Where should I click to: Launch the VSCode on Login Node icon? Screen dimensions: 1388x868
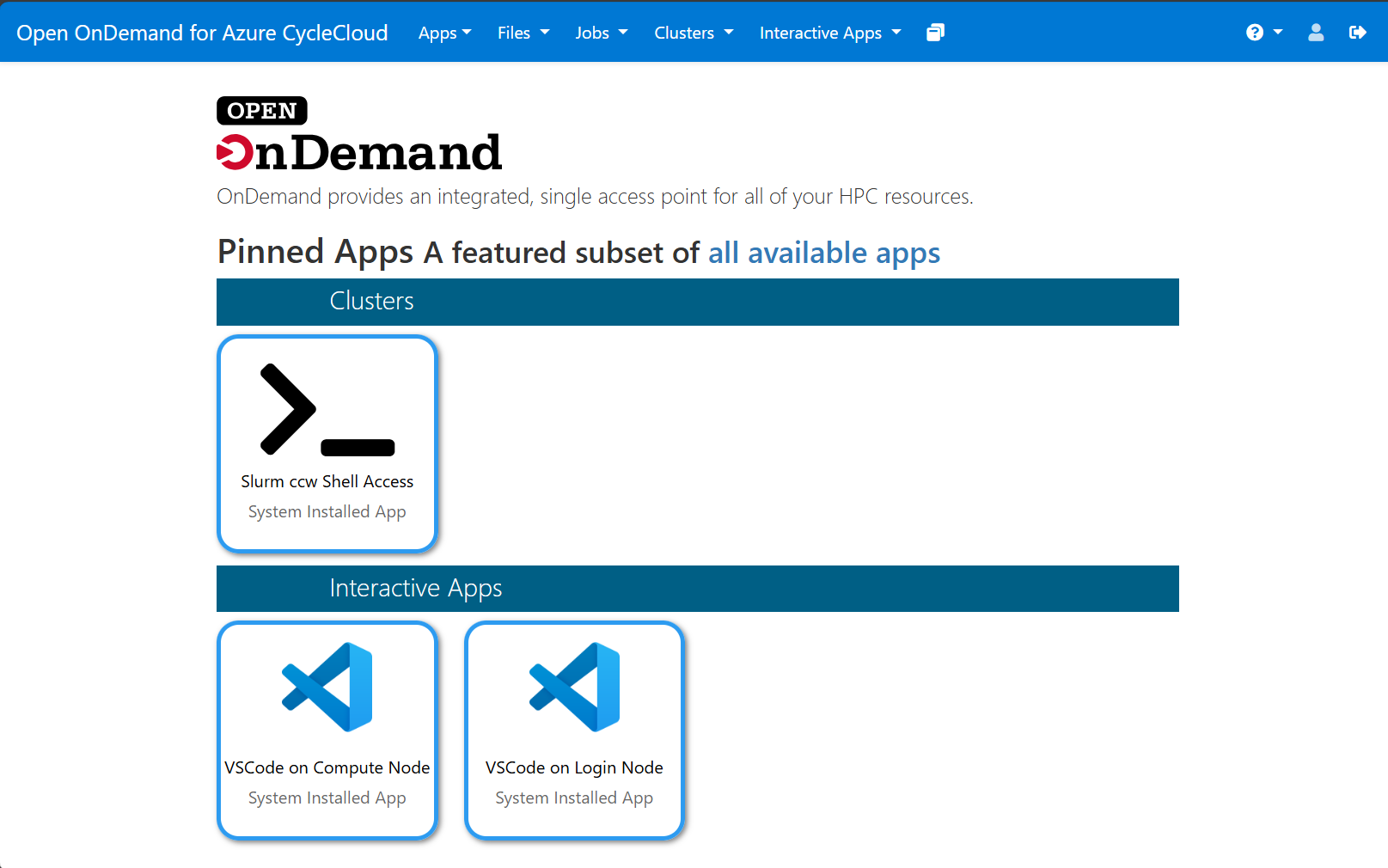pyautogui.click(x=574, y=687)
